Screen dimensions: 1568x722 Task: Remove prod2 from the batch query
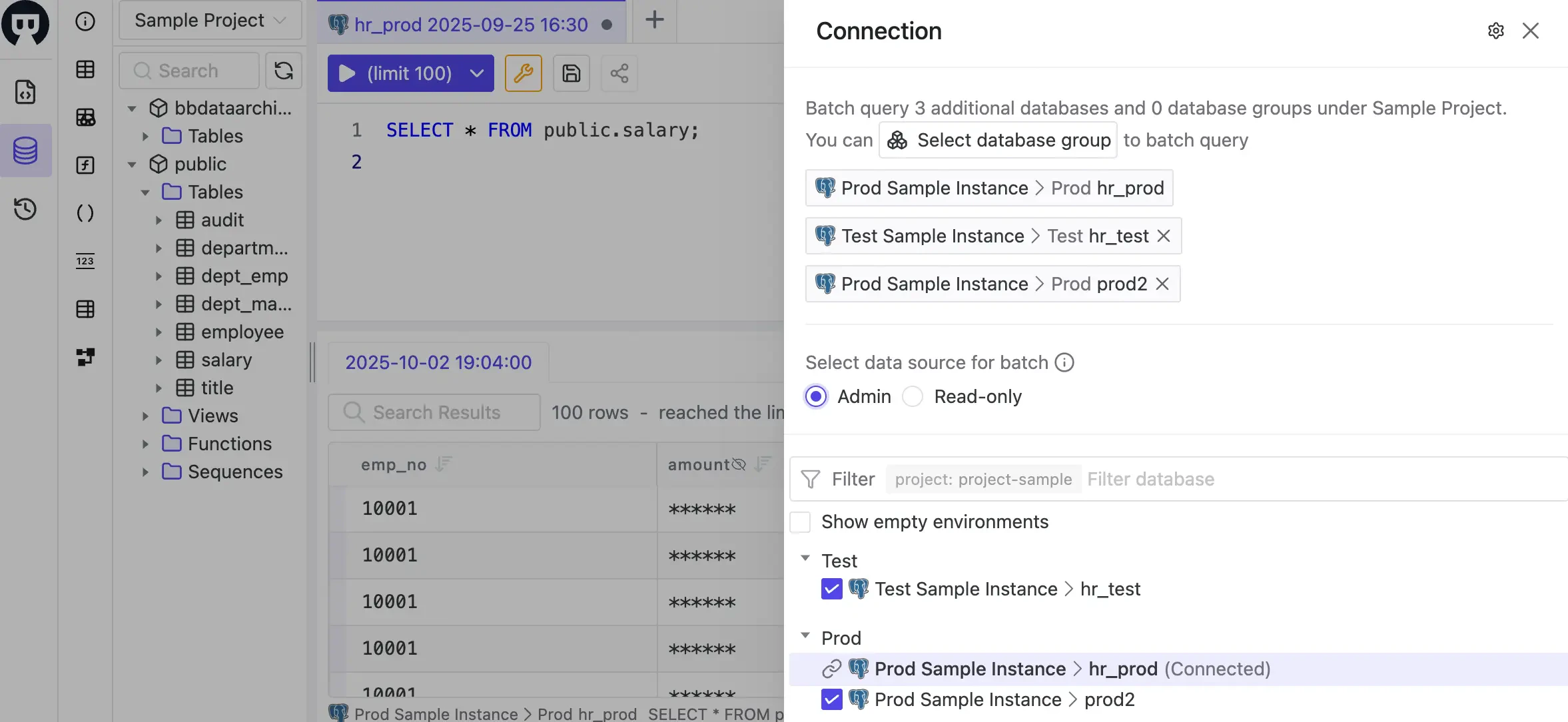coord(1162,284)
